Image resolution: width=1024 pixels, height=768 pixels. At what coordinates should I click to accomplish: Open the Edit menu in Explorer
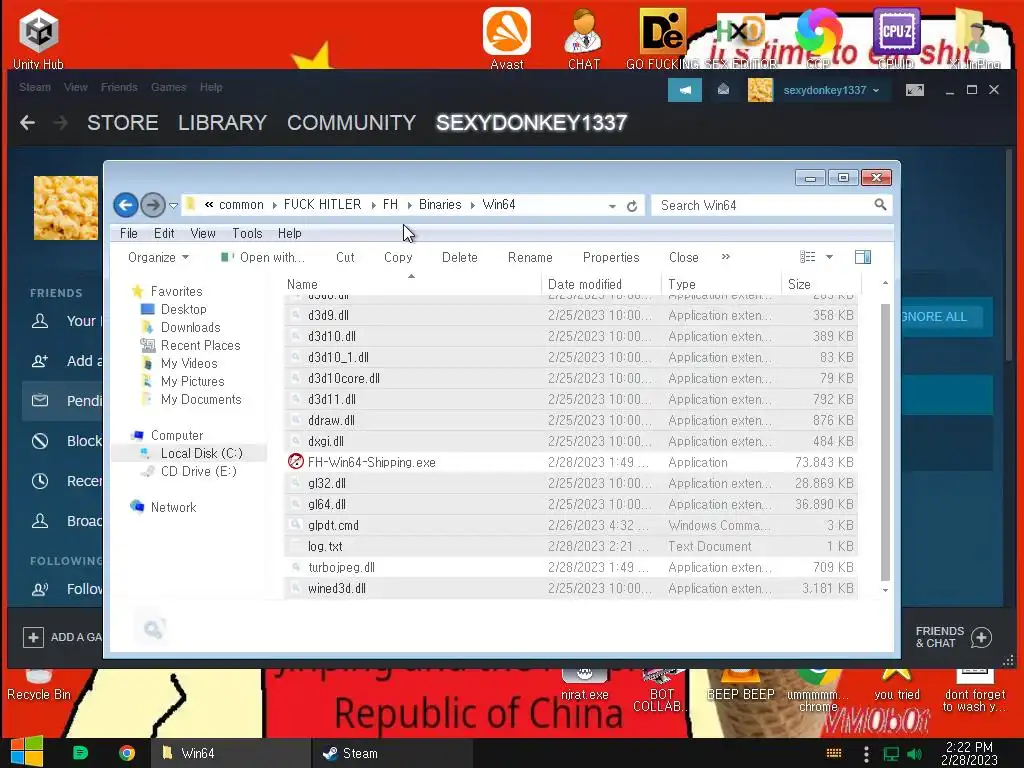tap(164, 233)
